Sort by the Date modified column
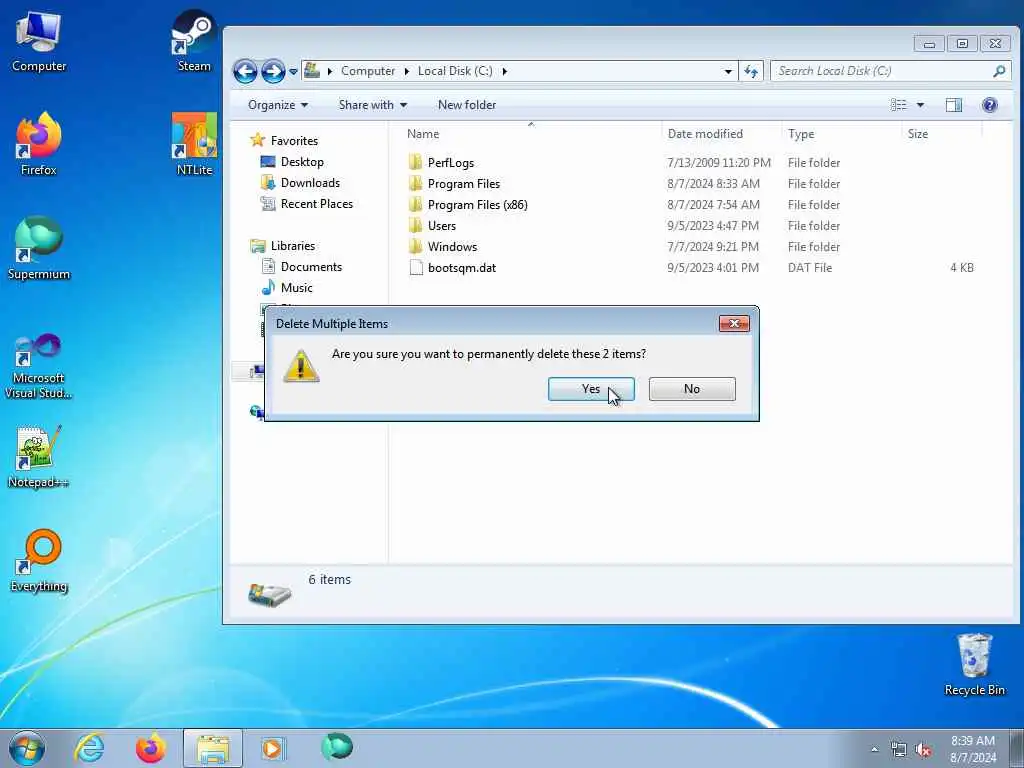Image resolution: width=1024 pixels, height=768 pixels. (721, 134)
